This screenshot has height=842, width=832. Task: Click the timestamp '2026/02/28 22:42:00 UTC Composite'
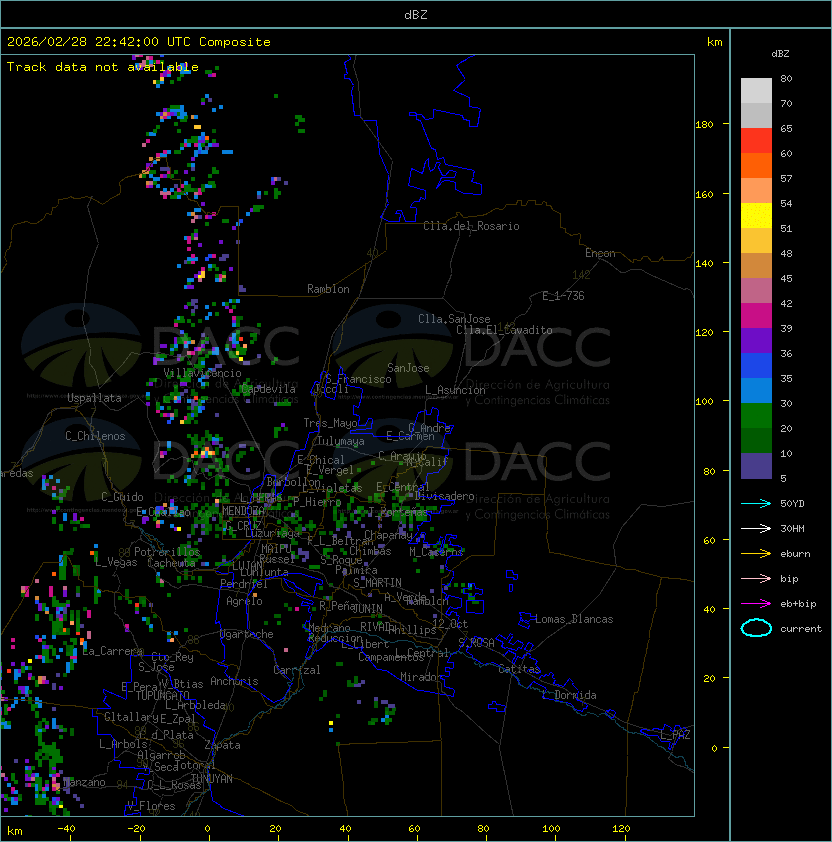point(139,42)
